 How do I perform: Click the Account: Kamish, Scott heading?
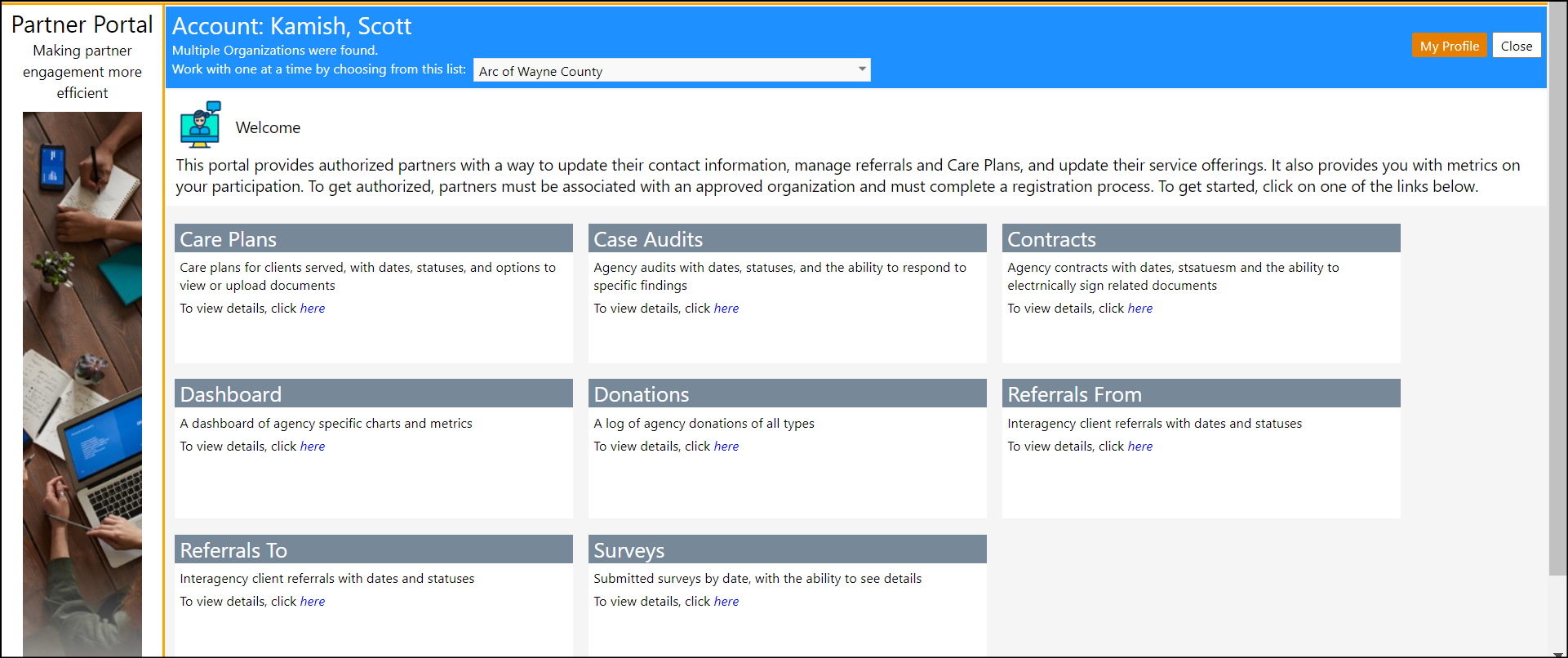coord(291,26)
